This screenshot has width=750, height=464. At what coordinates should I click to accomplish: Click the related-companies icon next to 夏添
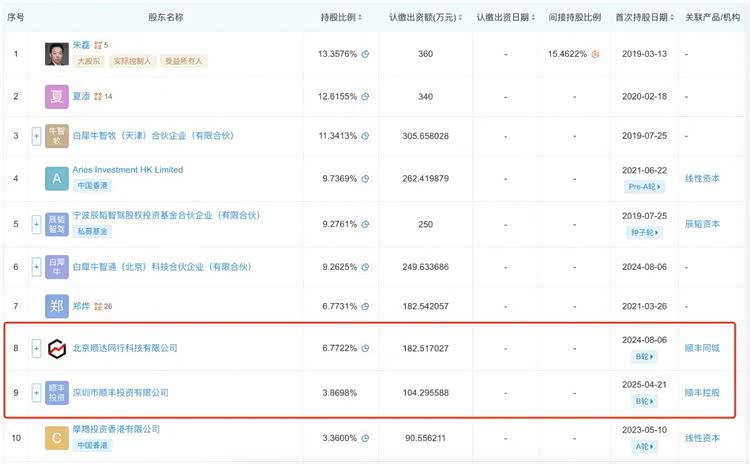click(x=99, y=96)
